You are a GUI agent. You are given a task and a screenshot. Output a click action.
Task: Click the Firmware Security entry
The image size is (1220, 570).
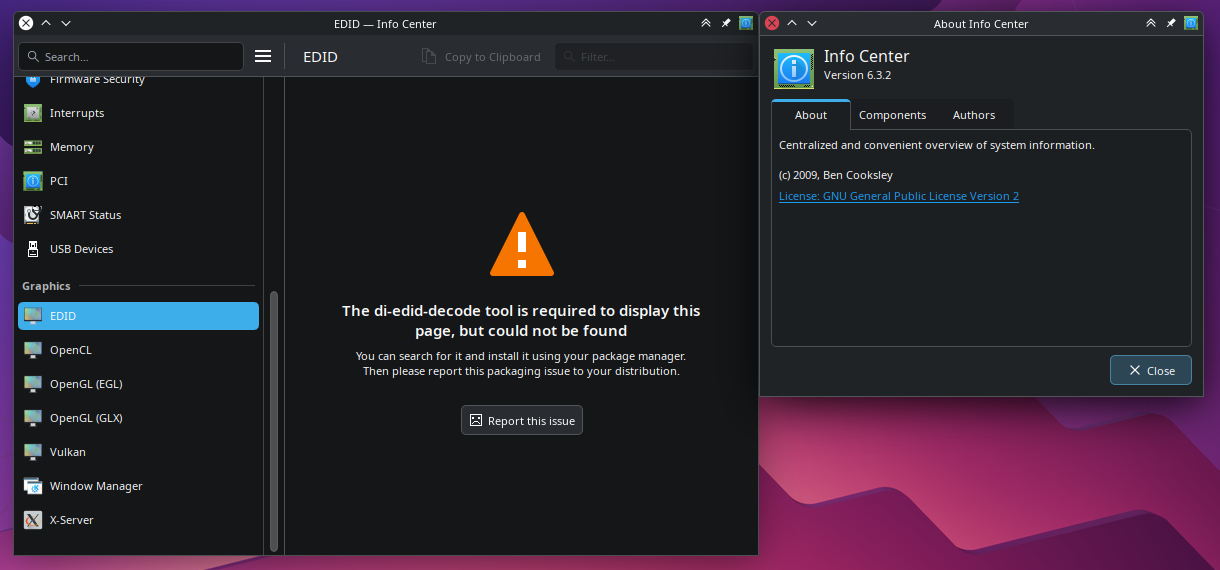[138, 82]
